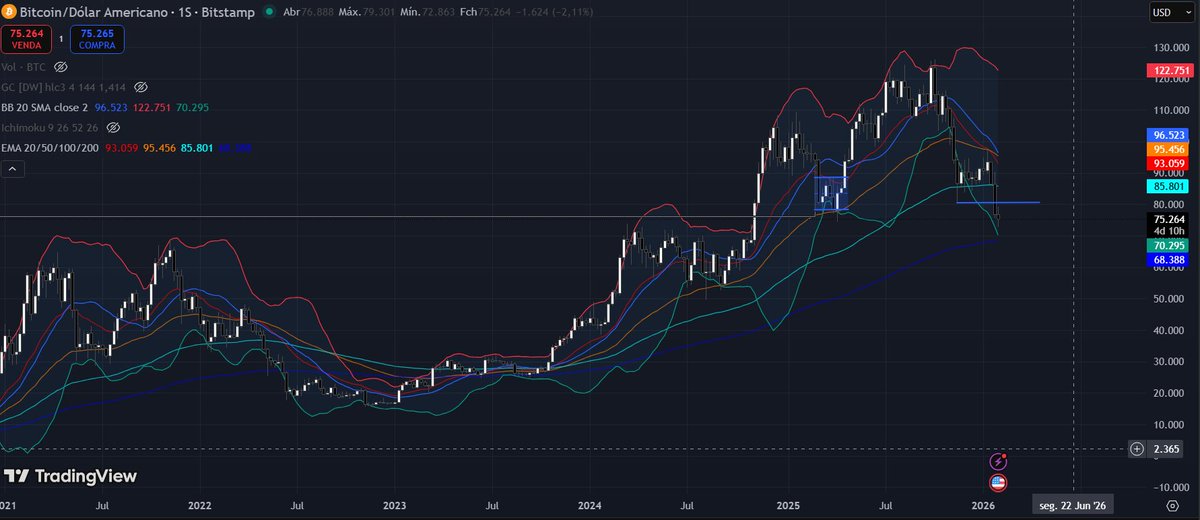1200x520 pixels.
Task: Click the TradingView logo
Action: point(70,477)
